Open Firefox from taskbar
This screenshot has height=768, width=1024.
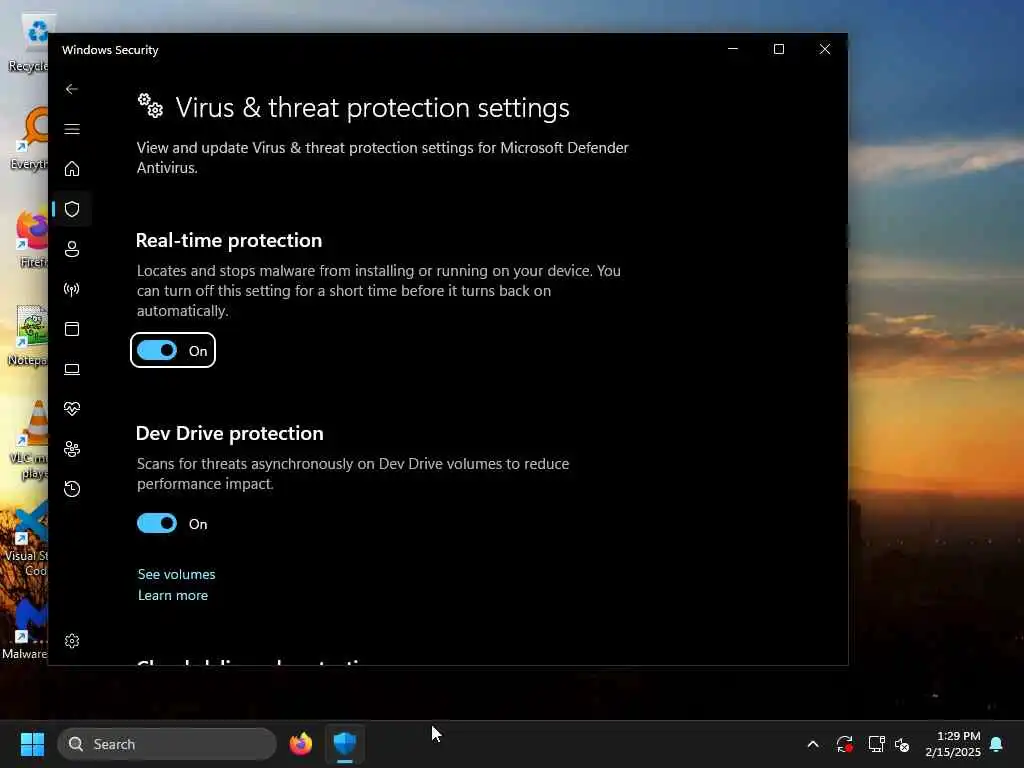(x=301, y=744)
